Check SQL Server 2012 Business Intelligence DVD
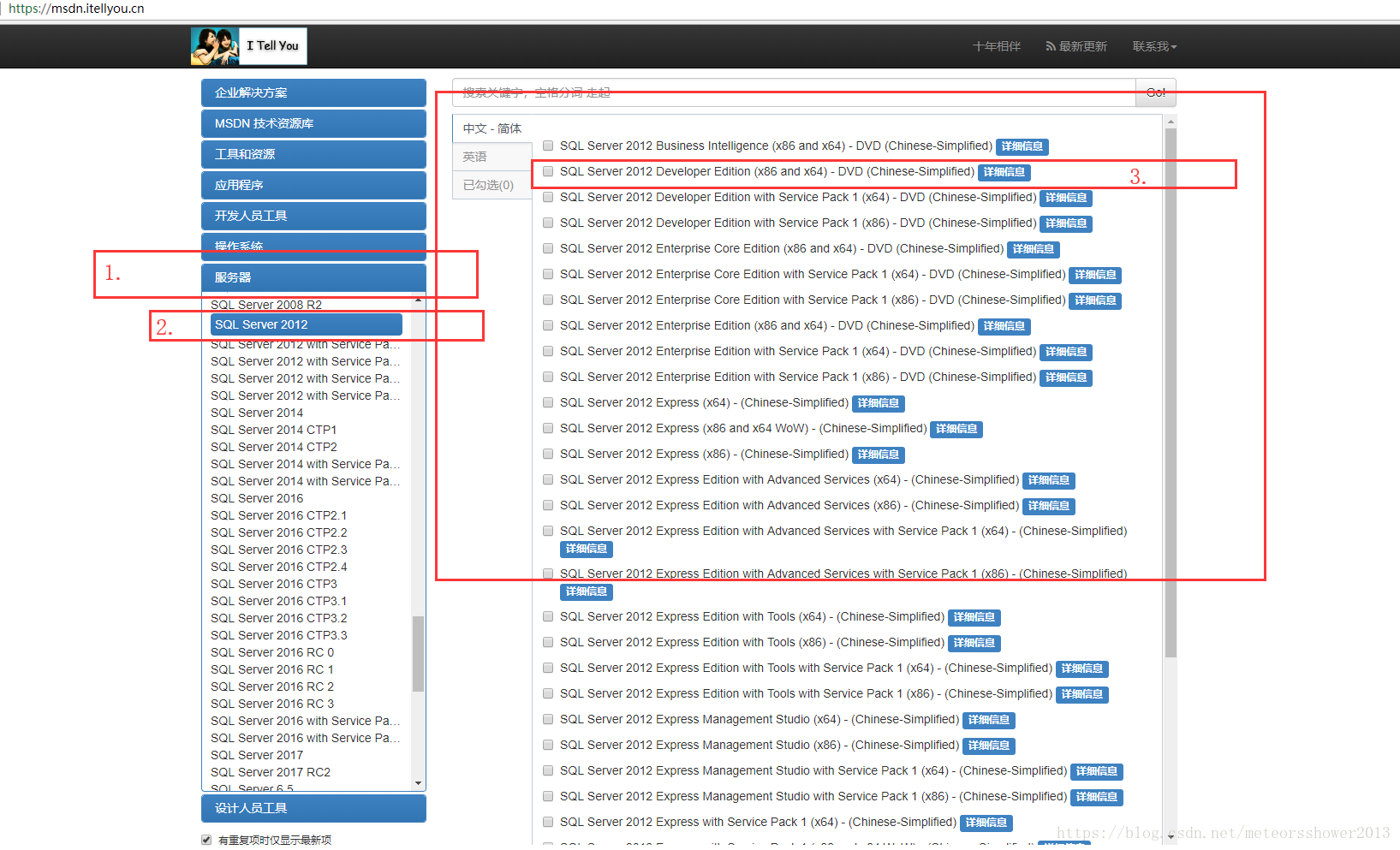The height and width of the screenshot is (850, 1400). coord(548,146)
